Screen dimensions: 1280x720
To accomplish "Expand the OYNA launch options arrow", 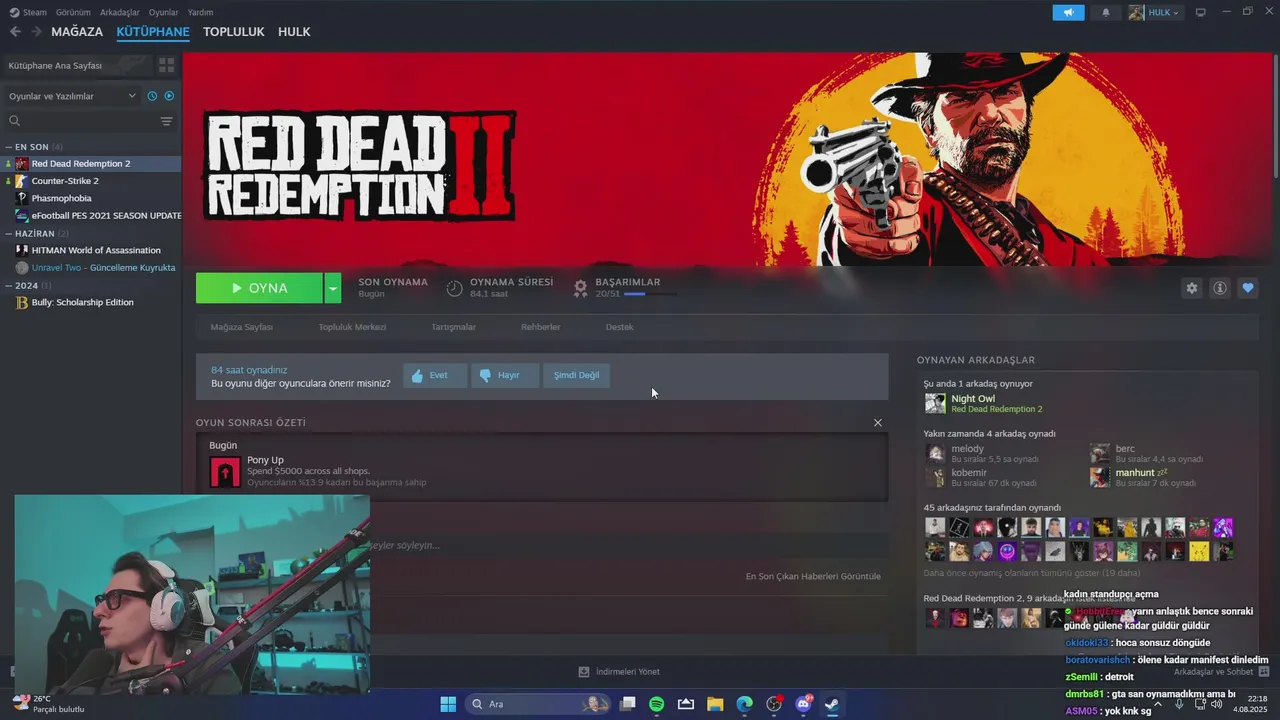I will [x=332, y=288].
